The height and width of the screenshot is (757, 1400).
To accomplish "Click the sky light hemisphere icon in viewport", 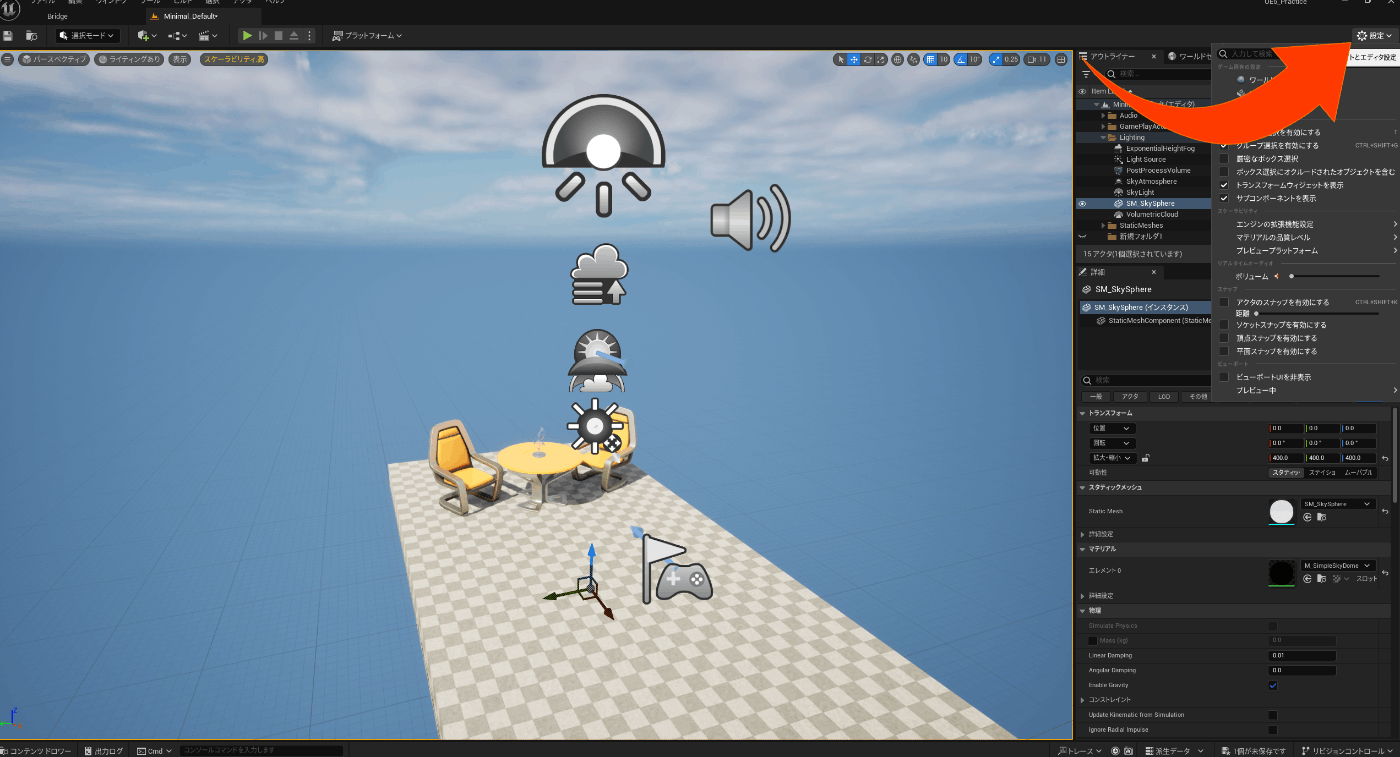I will 603,154.
